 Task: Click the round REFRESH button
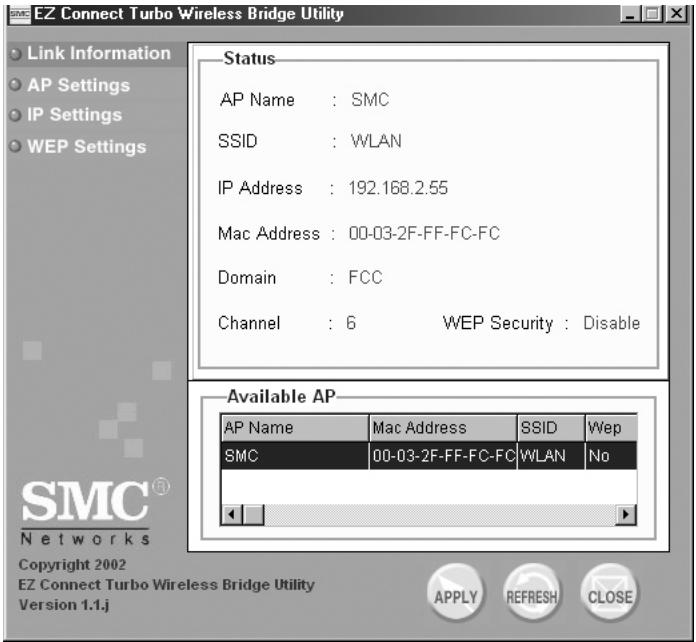coord(532,592)
